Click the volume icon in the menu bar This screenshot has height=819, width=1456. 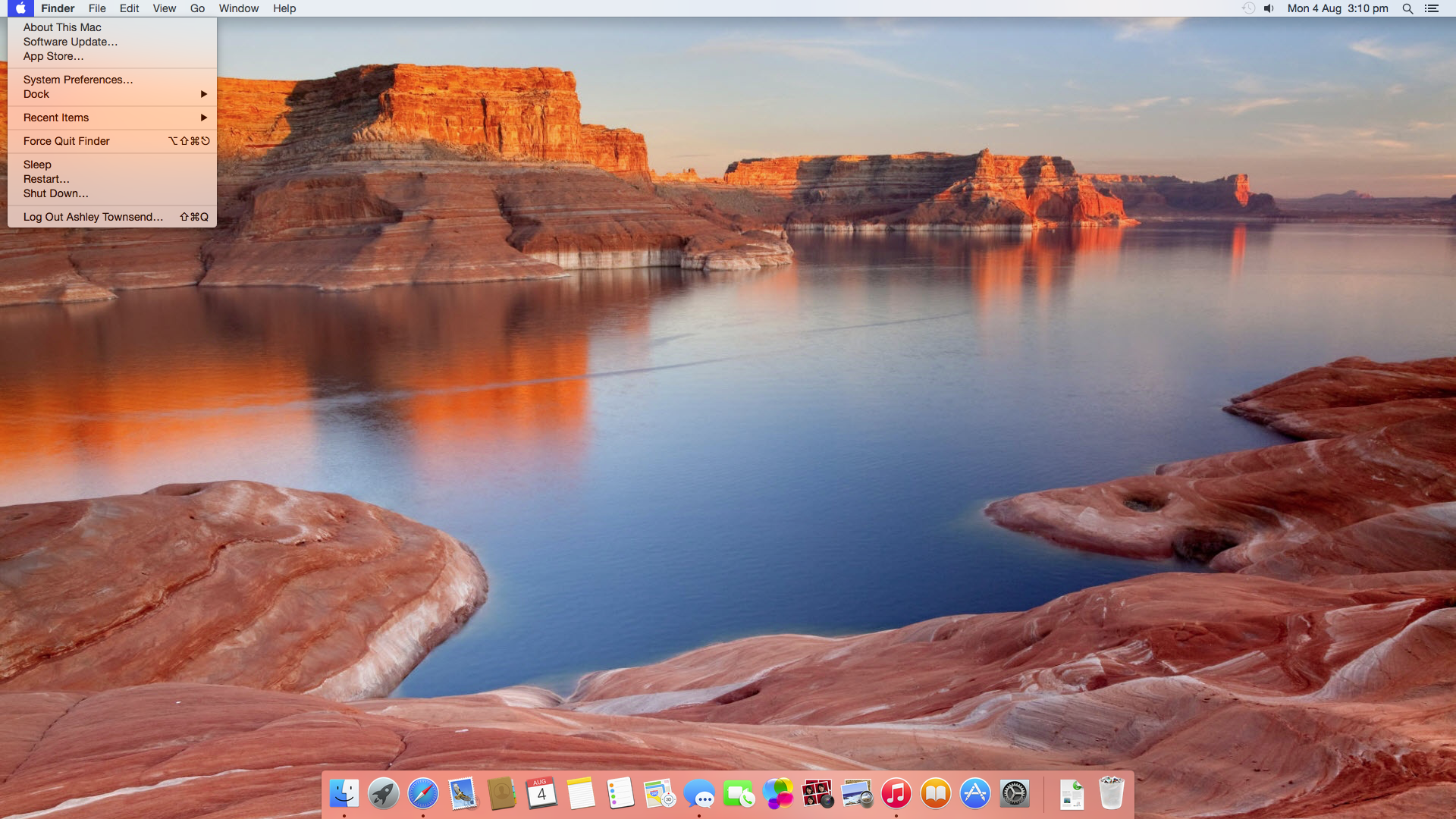(1269, 8)
